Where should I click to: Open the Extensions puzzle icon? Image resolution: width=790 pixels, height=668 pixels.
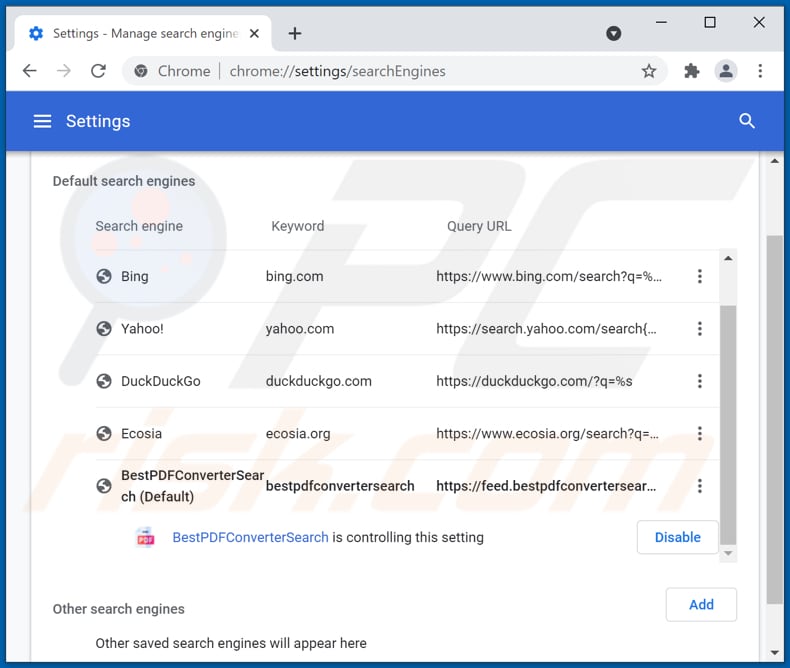tap(692, 71)
